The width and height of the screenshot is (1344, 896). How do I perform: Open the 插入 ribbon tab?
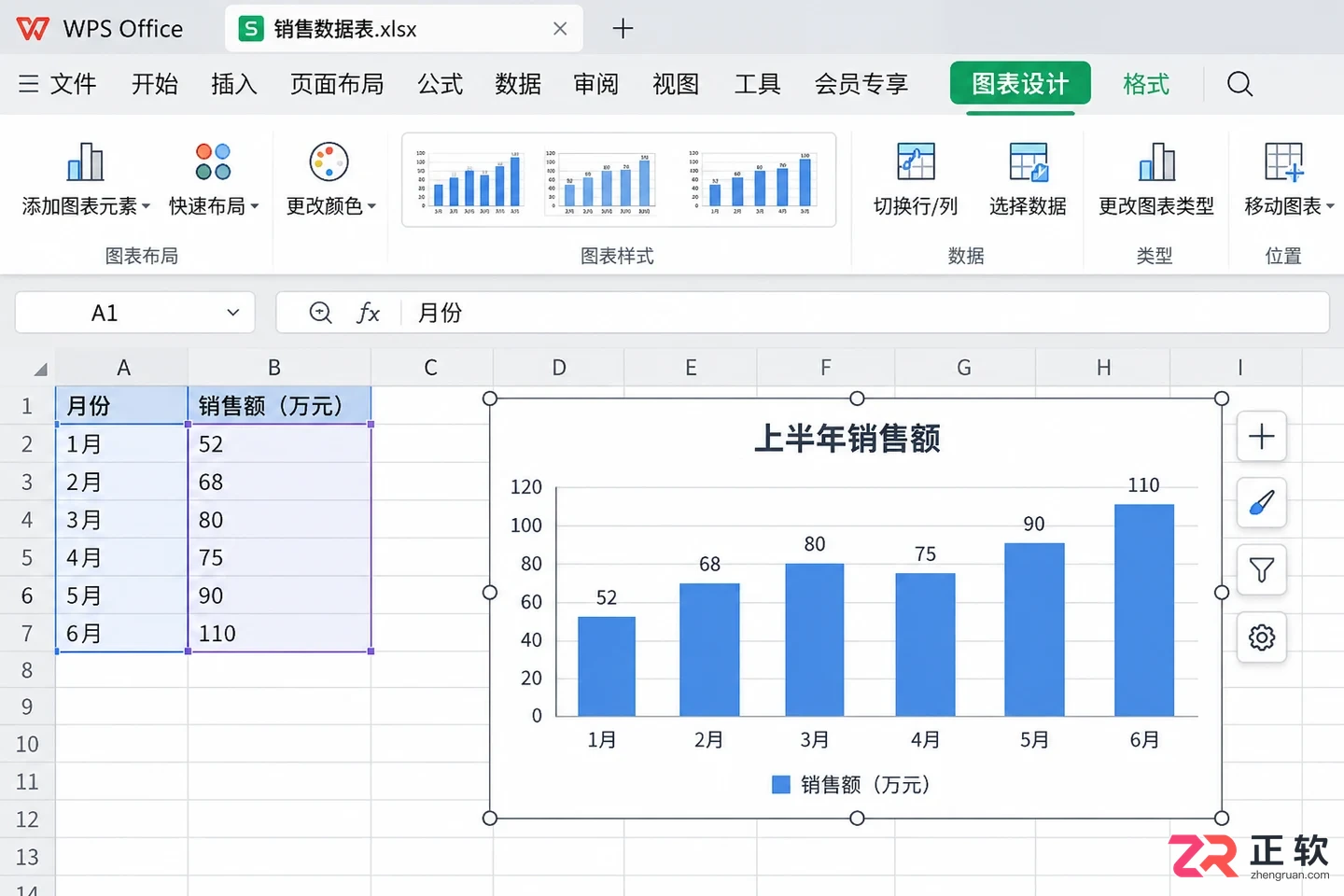[x=233, y=84]
